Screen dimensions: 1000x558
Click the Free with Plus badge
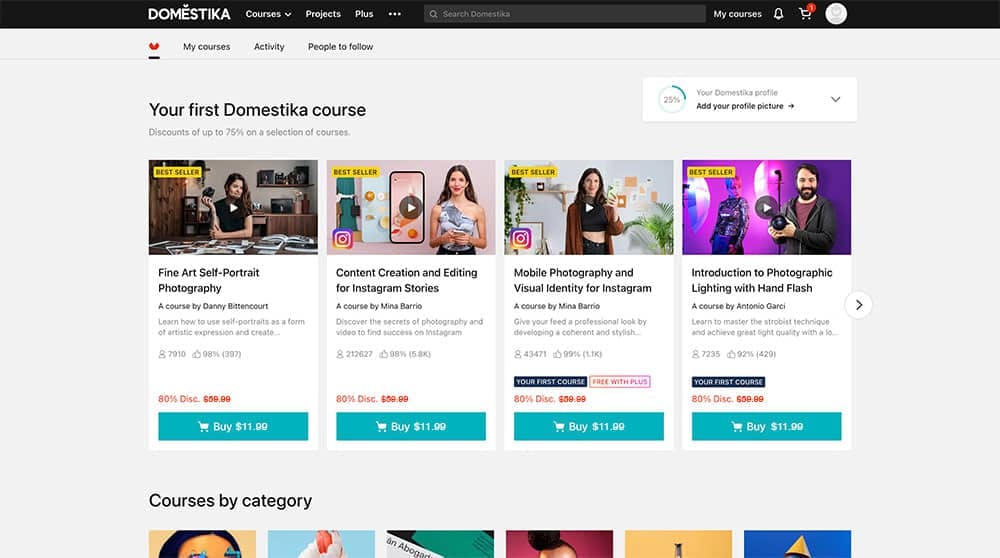tap(620, 381)
